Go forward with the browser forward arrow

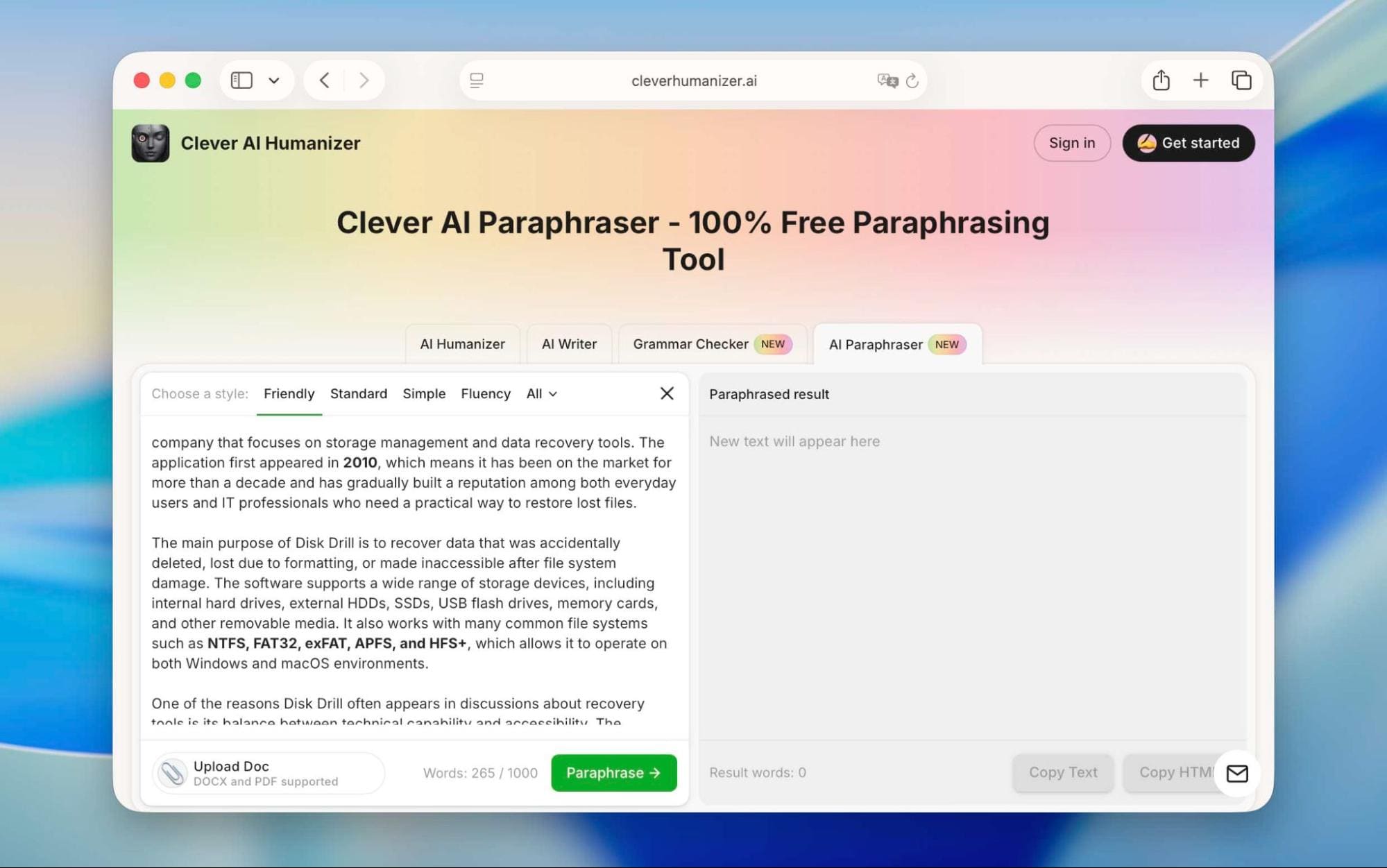[364, 80]
